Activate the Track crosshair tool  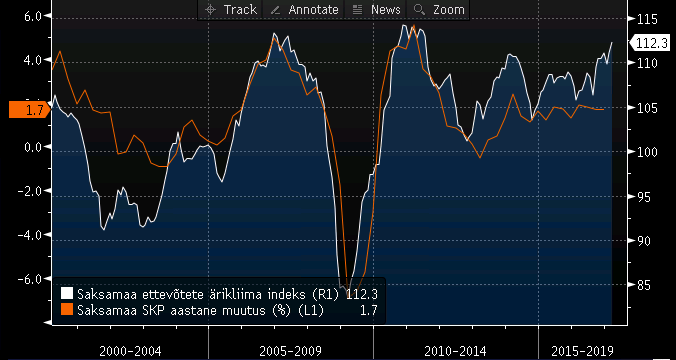[x=230, y=9]
